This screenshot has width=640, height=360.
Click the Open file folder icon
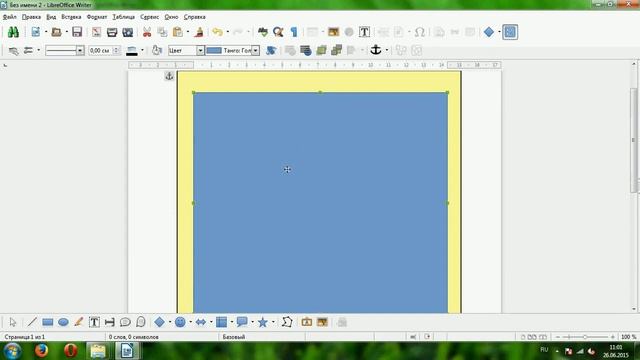point(56,32)
